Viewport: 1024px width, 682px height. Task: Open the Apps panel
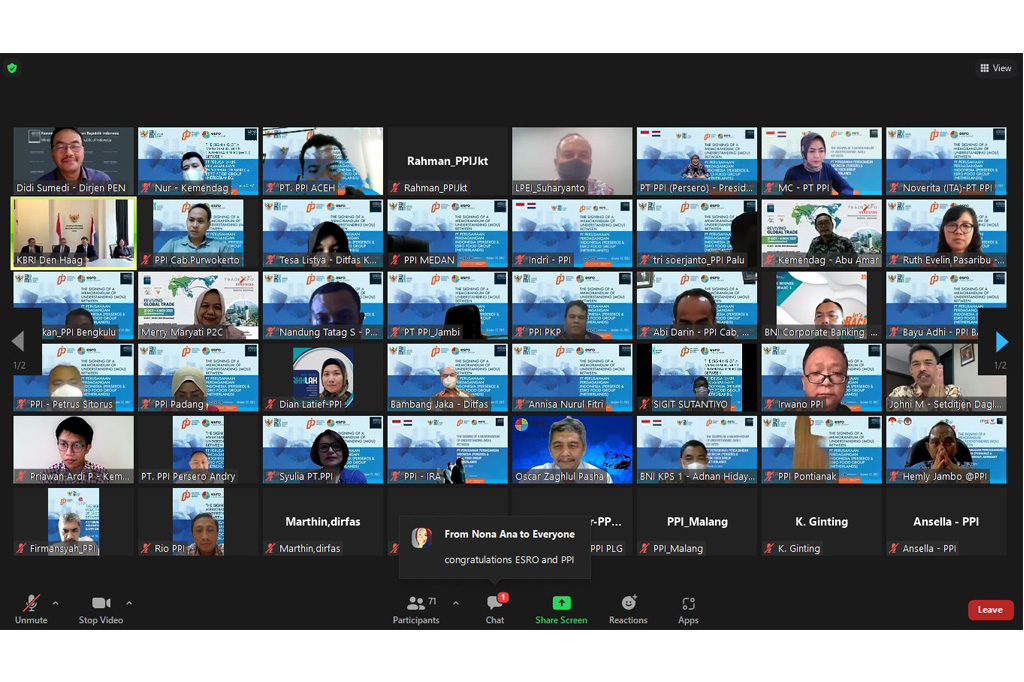688,610
